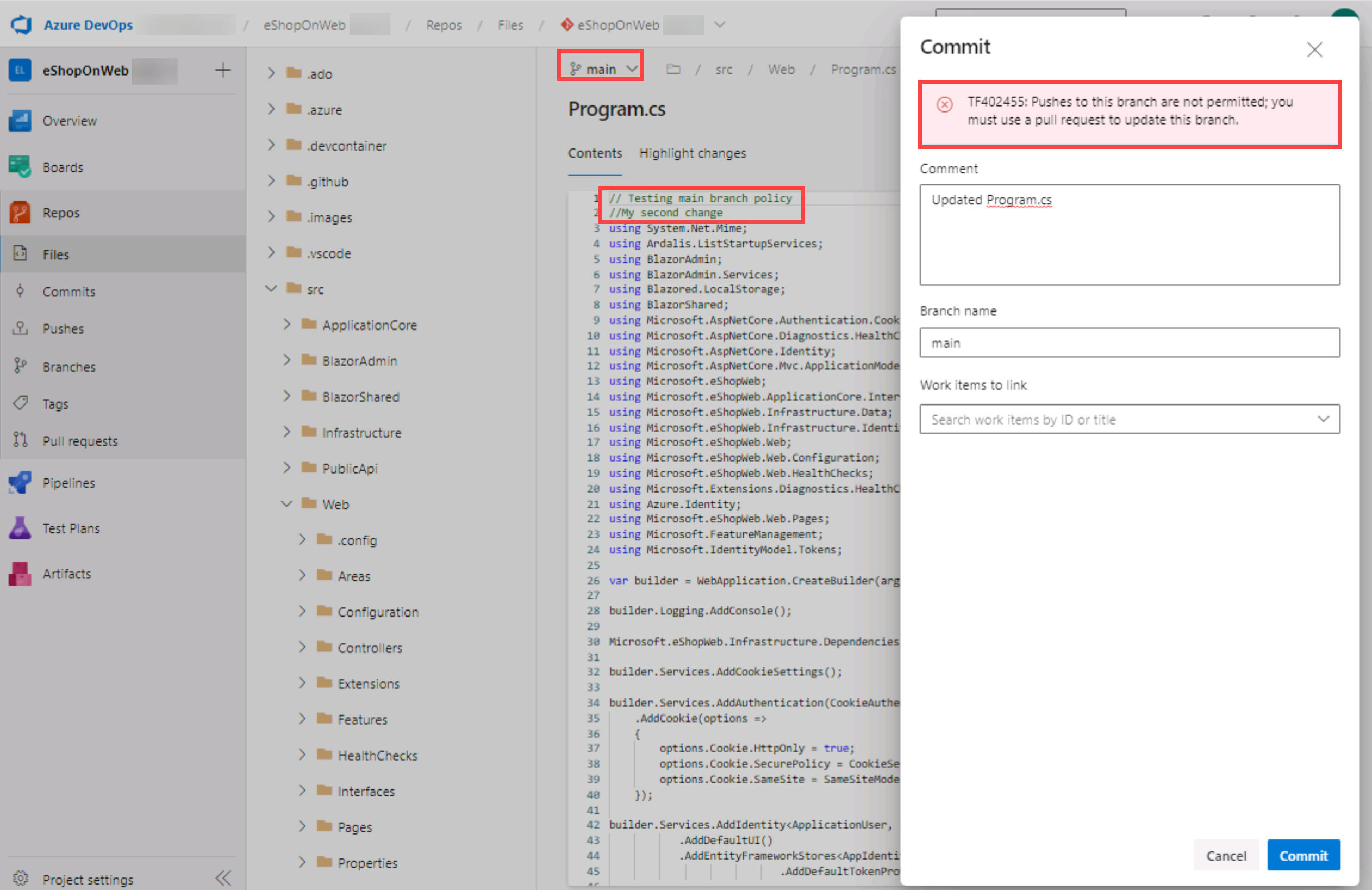Image resolution: width=1372 pixels, height=890 pixels.
Task: Open the Overview hub icon
Action: [x=20, y=121]
